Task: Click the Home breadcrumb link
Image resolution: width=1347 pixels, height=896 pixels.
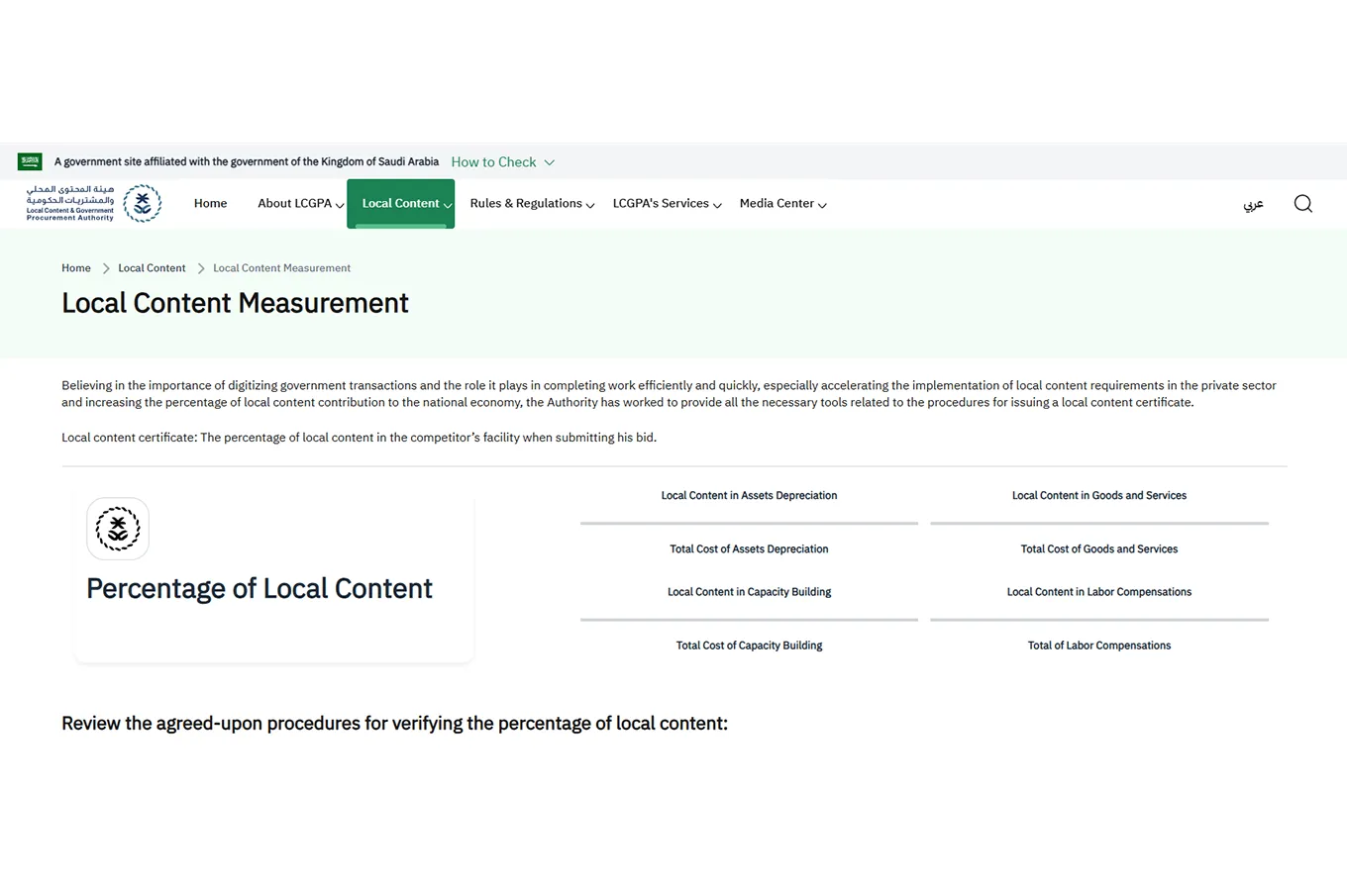Action: (76, 268)
